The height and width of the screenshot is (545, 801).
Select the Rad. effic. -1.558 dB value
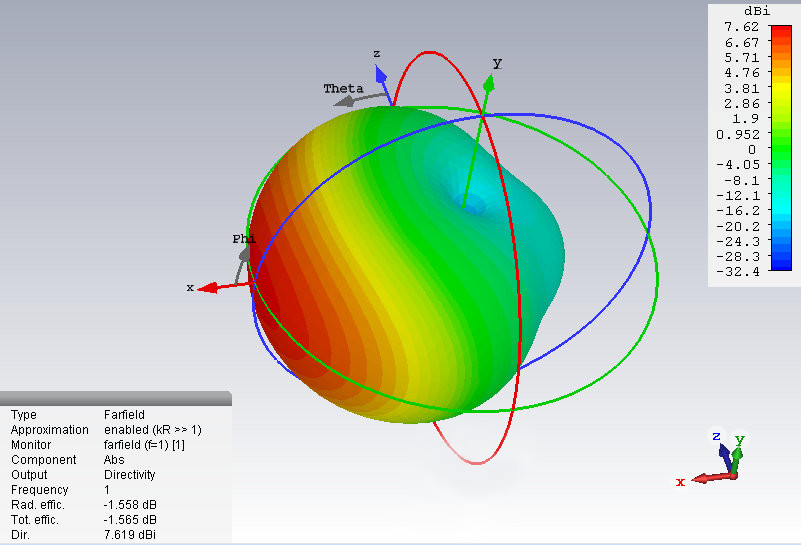130,505
